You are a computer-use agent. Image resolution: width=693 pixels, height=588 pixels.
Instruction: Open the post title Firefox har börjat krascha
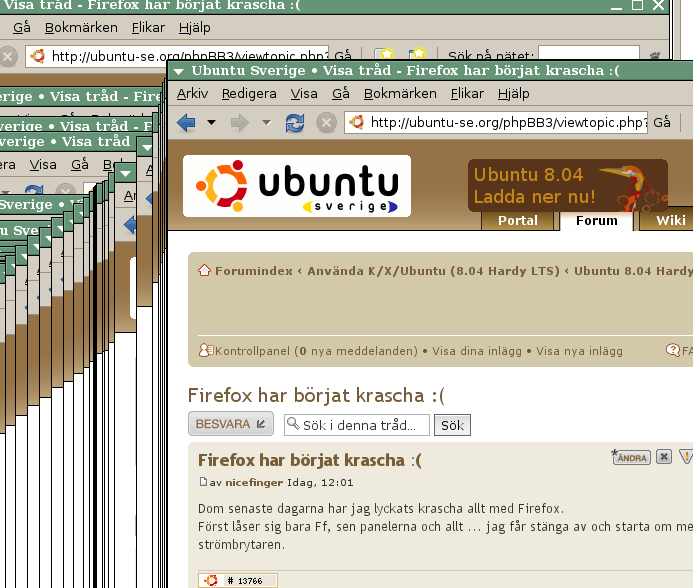point(309,460)
